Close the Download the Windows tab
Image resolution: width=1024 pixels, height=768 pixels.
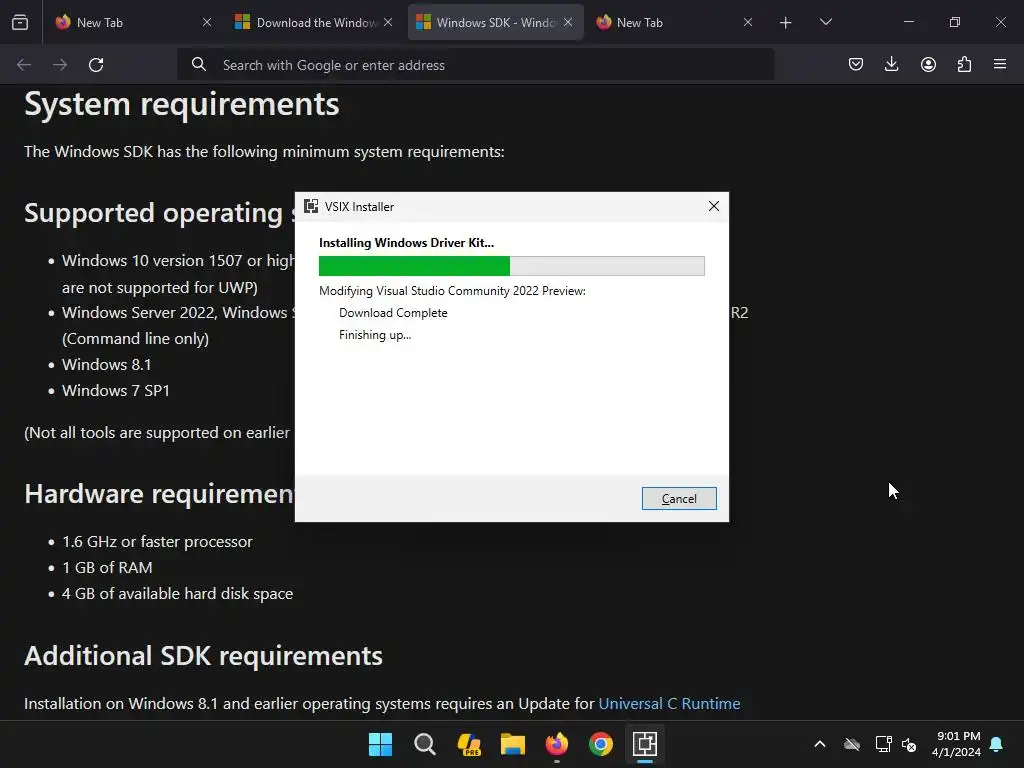point(388,22)
